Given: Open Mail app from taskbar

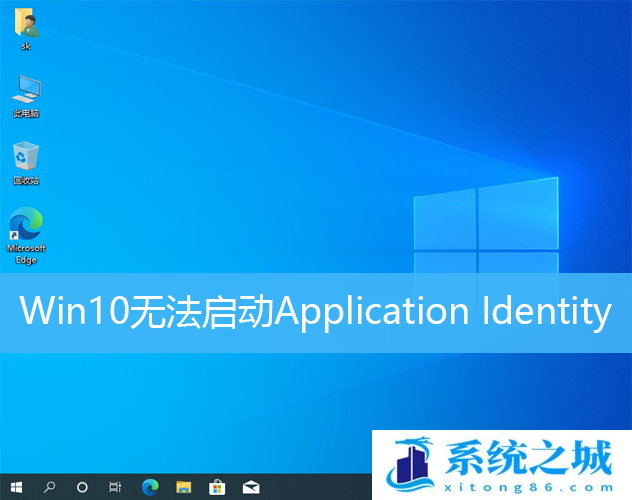Looking at the screenshot, I should click(x=251, y=487).
